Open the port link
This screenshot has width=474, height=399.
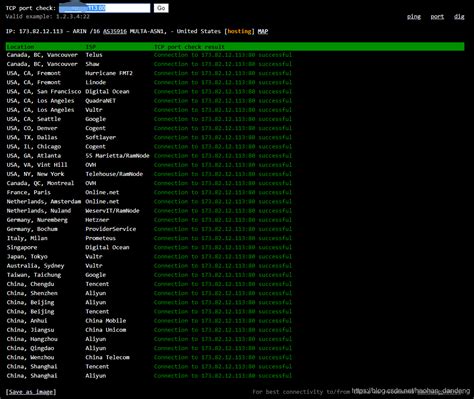tap(437, 17)
